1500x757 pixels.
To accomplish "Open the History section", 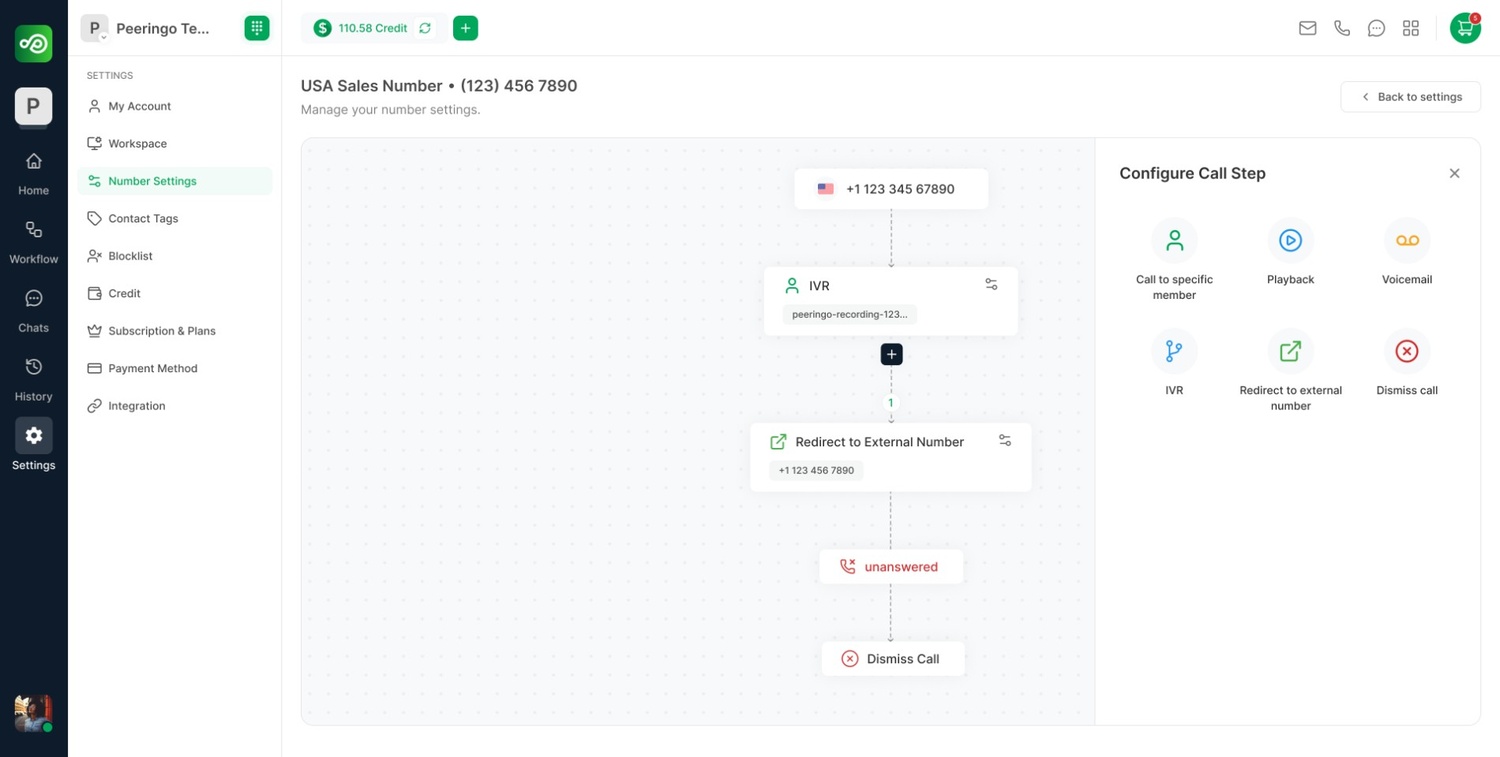I will click(33, 380).
